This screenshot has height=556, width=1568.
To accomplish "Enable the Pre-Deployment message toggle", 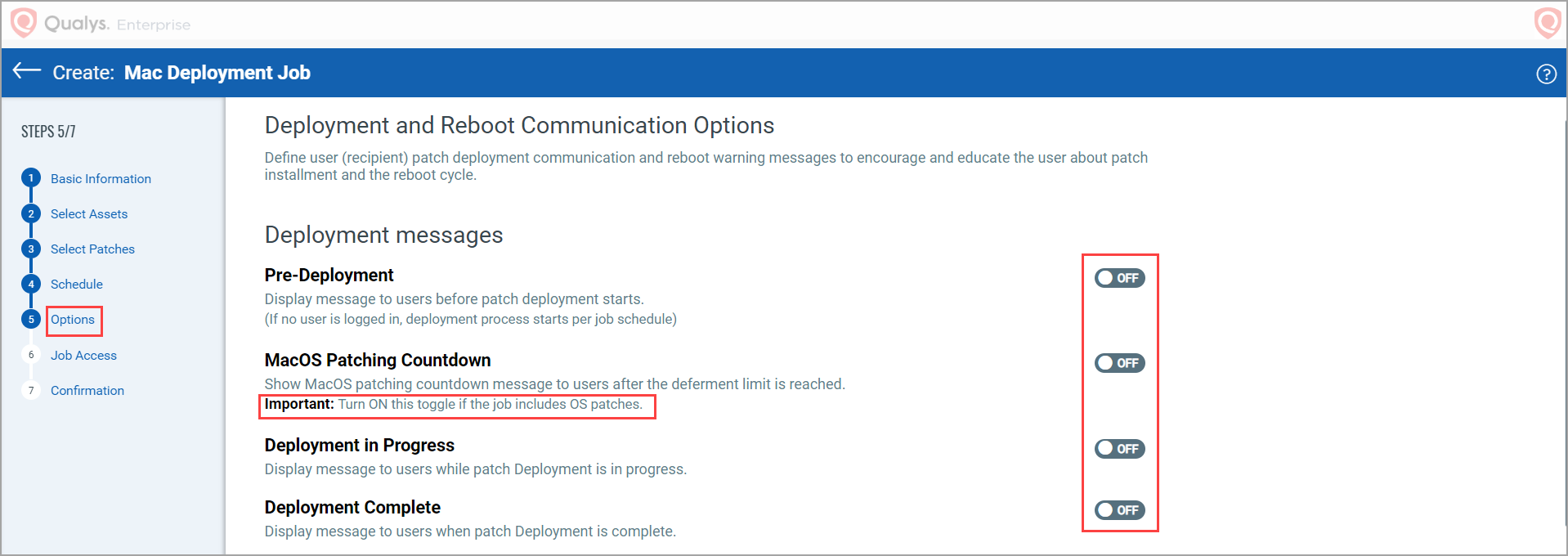I will [x=1119, y=278].
